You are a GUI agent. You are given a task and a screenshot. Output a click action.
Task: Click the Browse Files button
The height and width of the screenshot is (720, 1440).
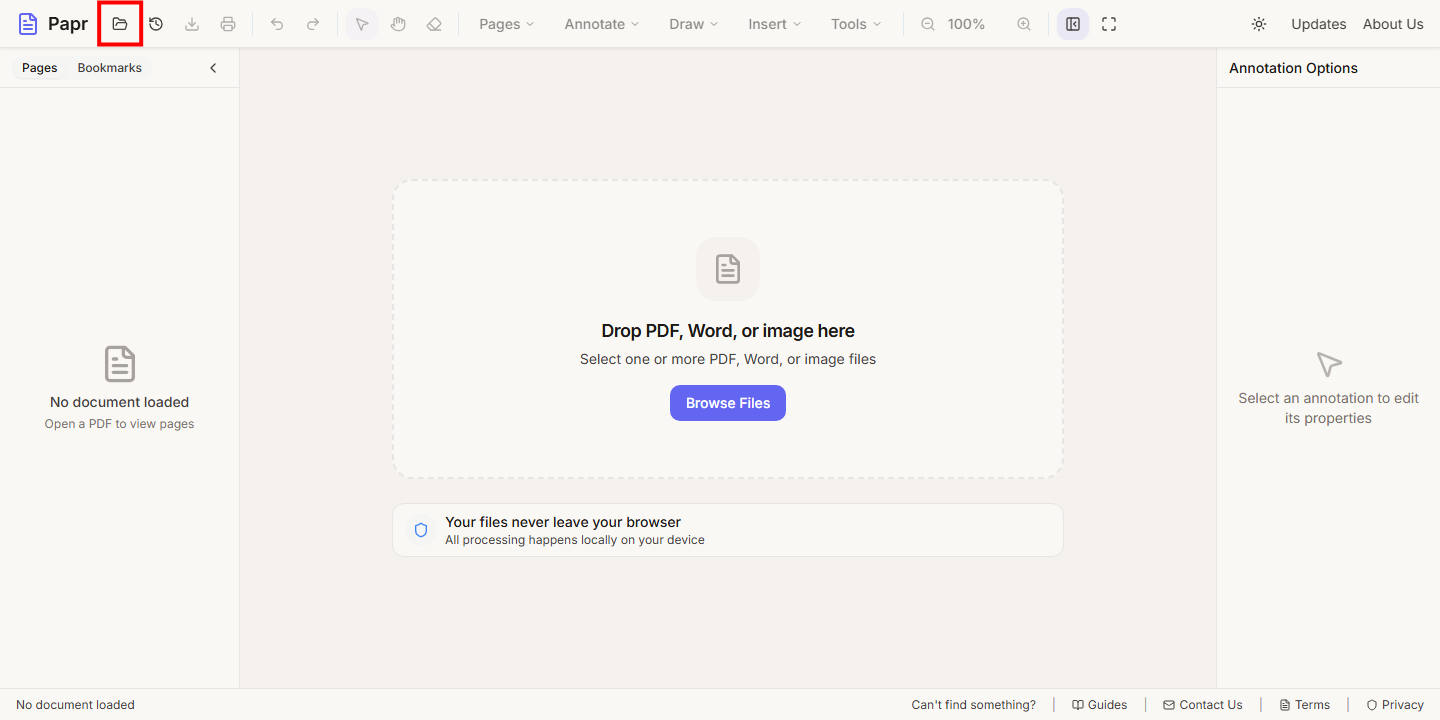728,403
